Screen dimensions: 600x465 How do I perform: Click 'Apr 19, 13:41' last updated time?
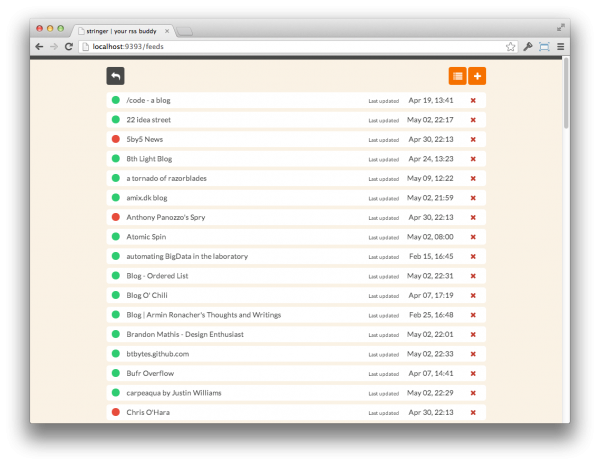coord(431,100)
